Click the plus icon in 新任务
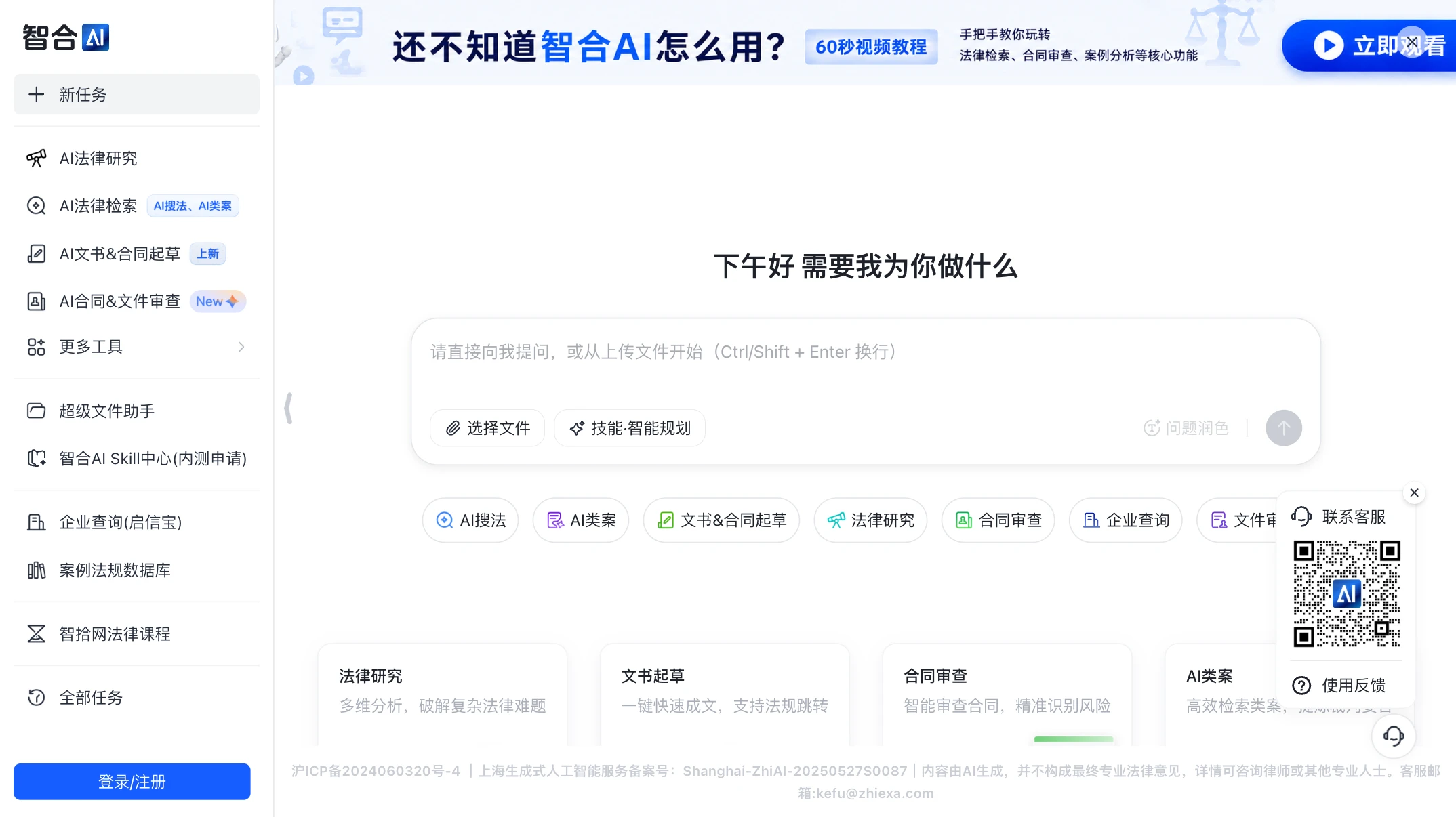 [36, 94]
